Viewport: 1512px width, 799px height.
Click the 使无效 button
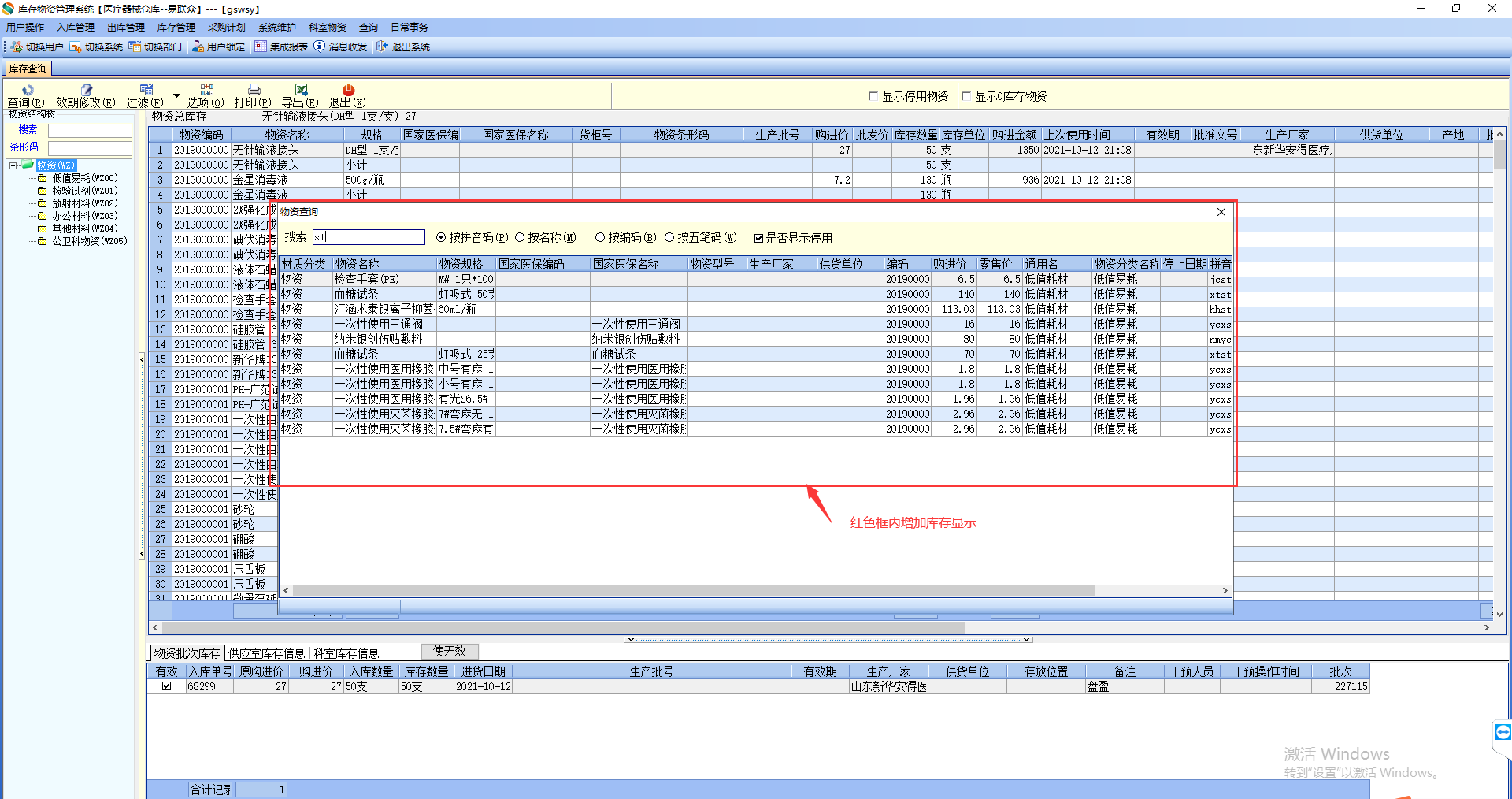click(450, 651)
